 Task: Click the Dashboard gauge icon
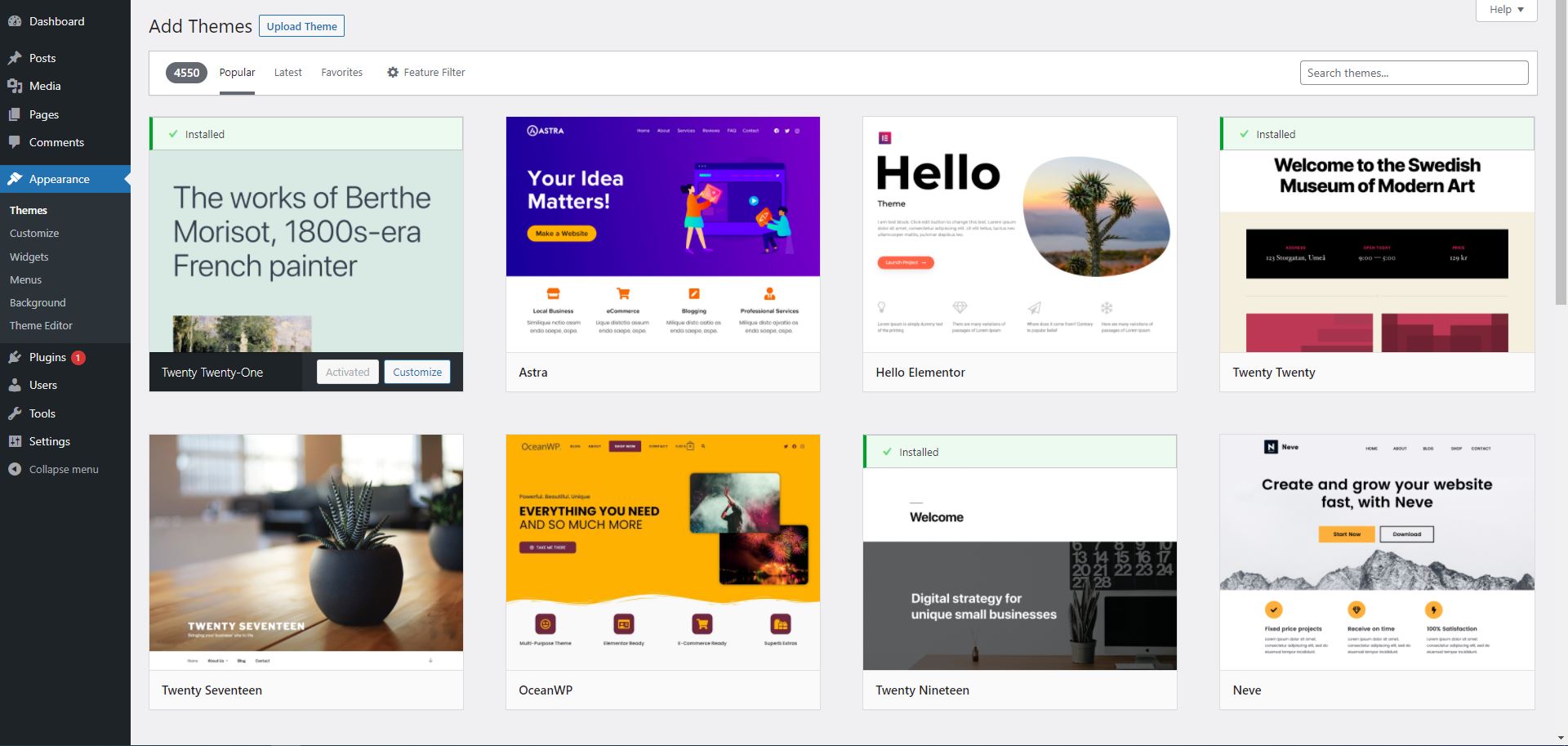coord(15,21)
